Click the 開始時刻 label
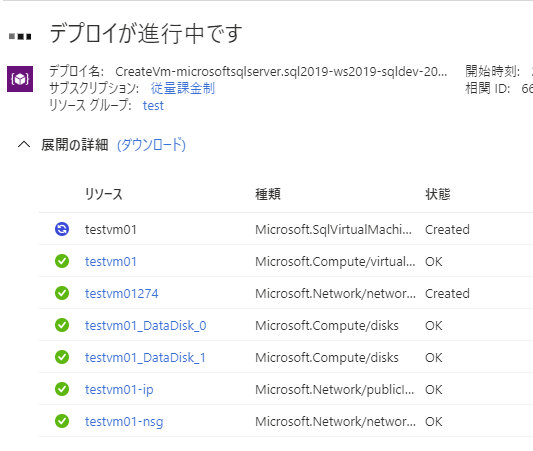Screen dimensions: 533x451 pos(493,71)
